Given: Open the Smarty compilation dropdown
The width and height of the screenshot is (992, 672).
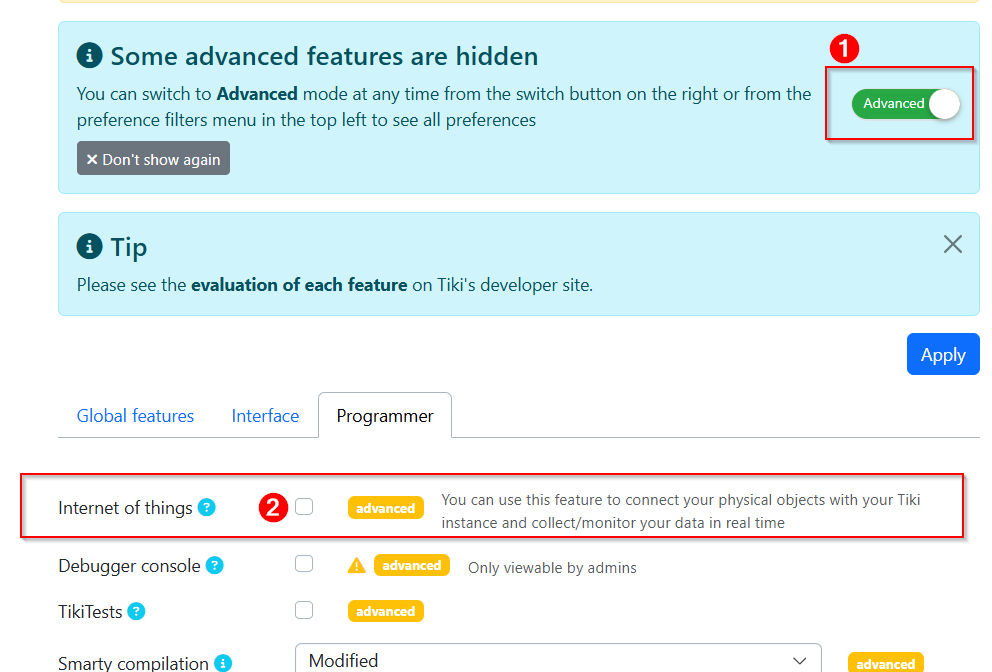Looking at the screenshot, I should tap(558, 659).
